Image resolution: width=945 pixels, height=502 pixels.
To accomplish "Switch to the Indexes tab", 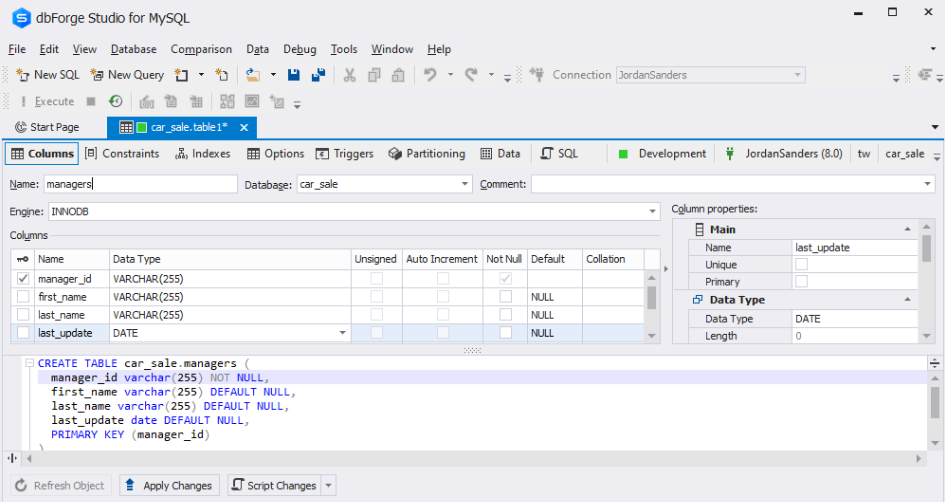I will click(x=203, y=154).
